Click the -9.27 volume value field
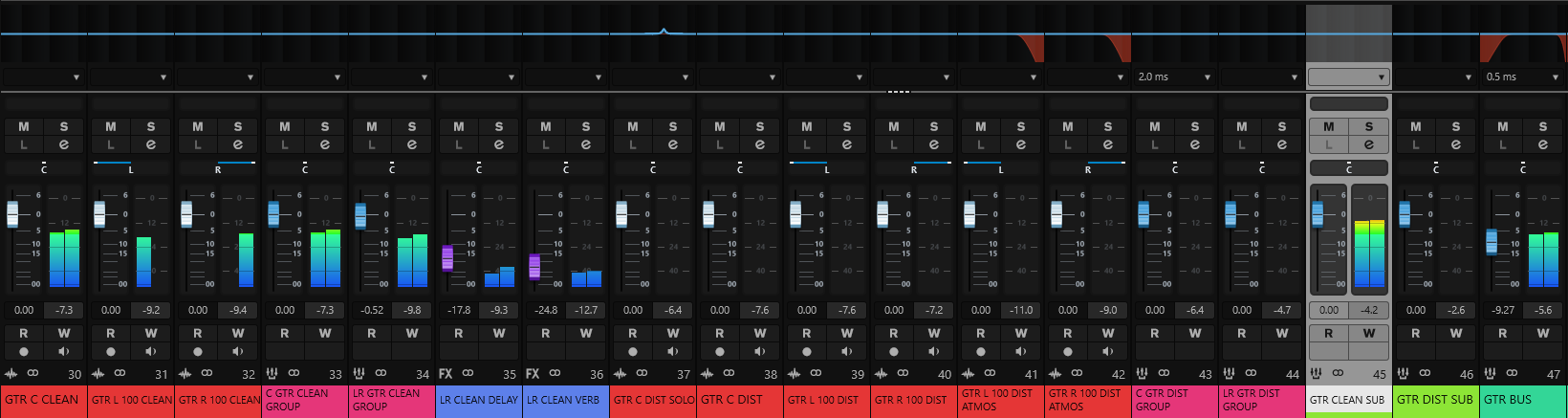1568x418 pixels. click(1503, 310)
